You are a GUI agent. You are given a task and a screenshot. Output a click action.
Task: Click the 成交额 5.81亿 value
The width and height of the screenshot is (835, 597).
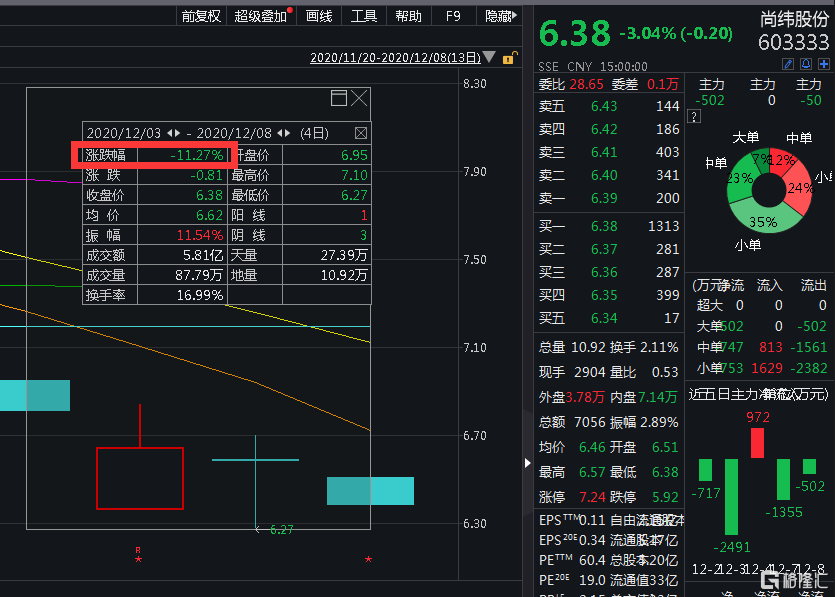(x=202, y=255)
